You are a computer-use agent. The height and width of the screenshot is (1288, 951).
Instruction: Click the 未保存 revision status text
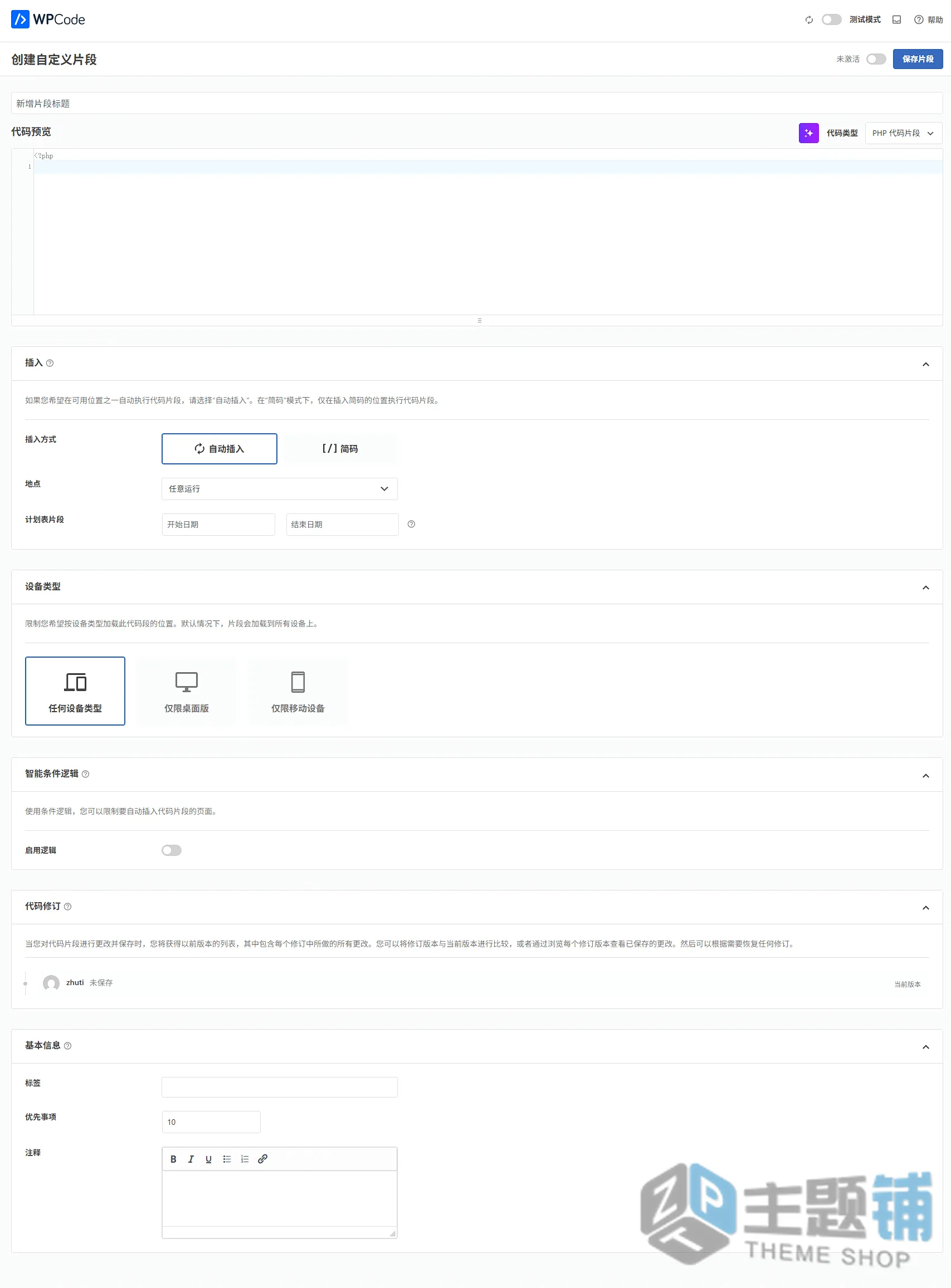pyautogui.click(x=101, y=983)
